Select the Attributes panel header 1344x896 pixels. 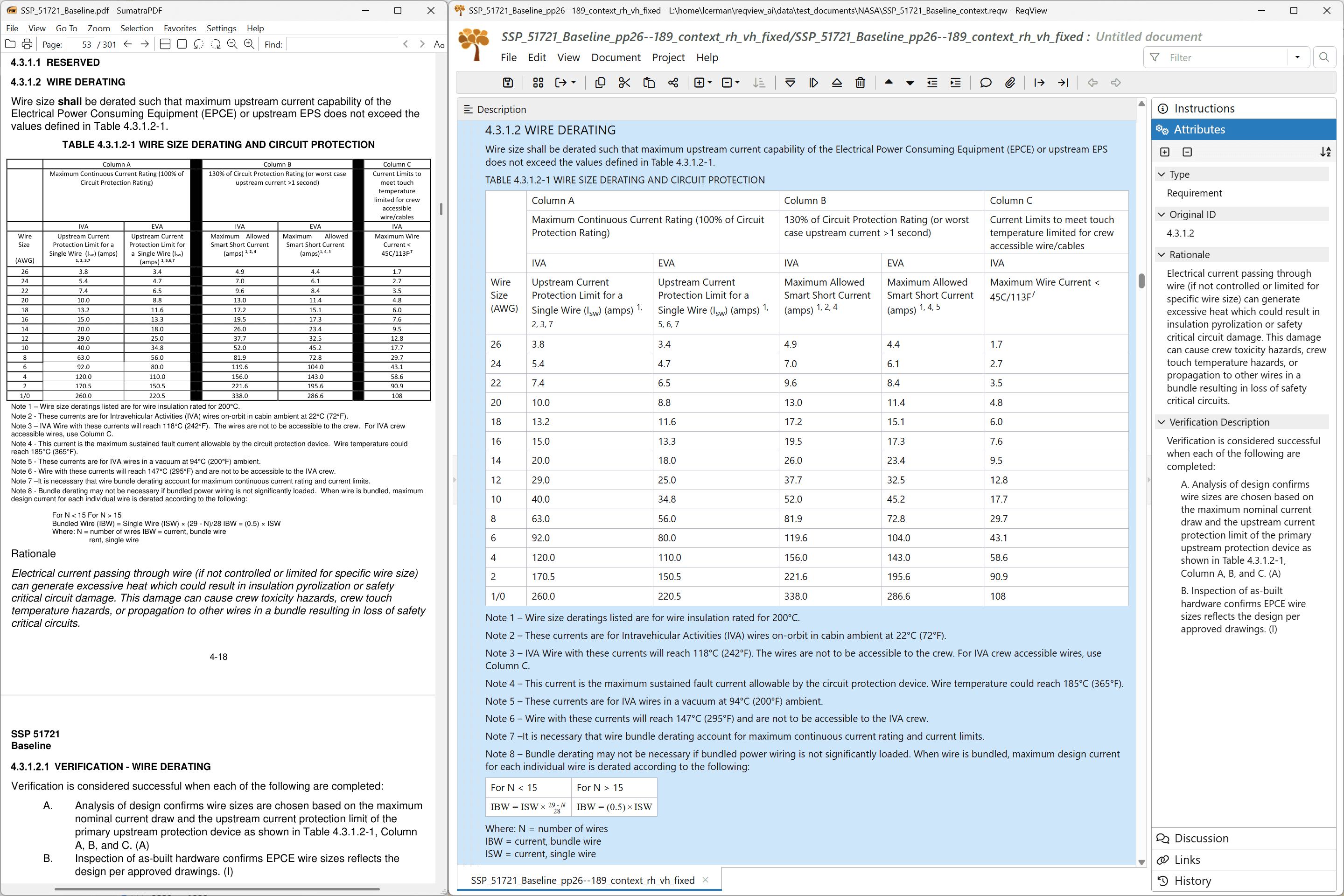click(x=1243, y=130)
